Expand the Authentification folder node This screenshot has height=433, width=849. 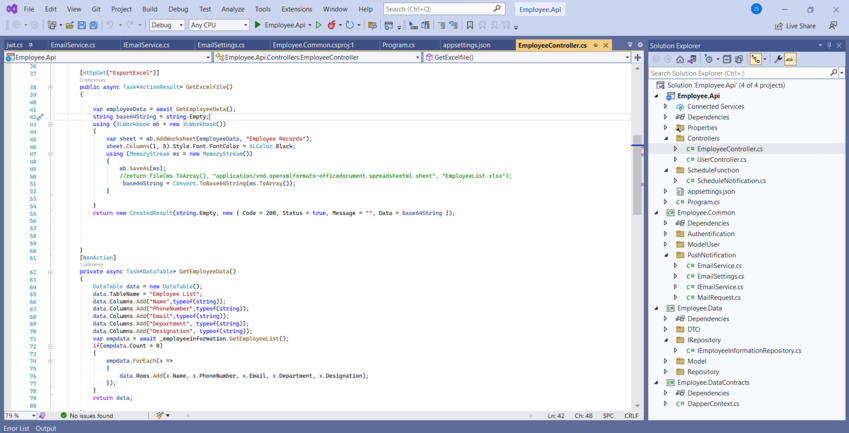666,234
